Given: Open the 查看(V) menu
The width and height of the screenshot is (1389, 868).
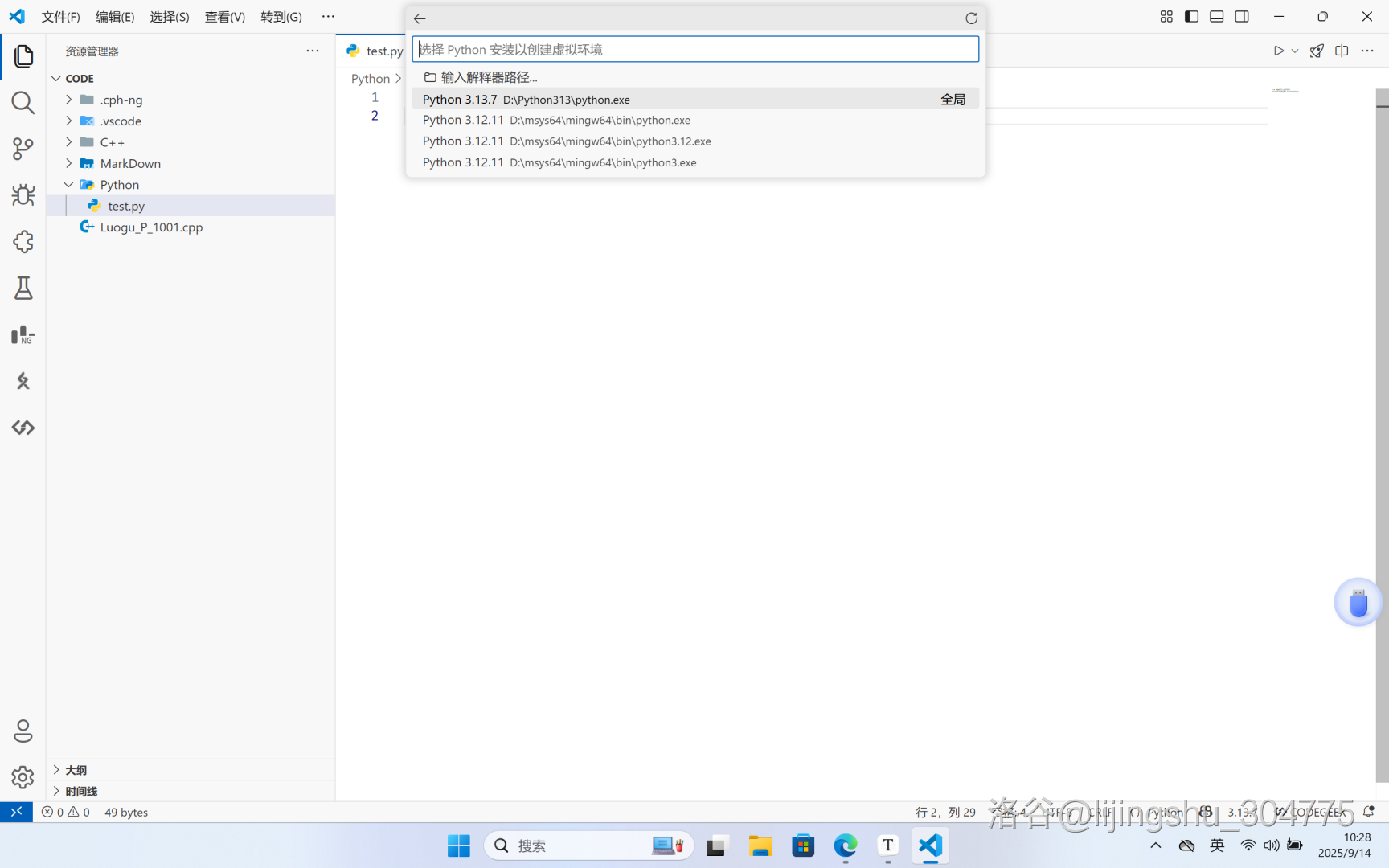Looking at the screenshot, I should pos(224,17).
